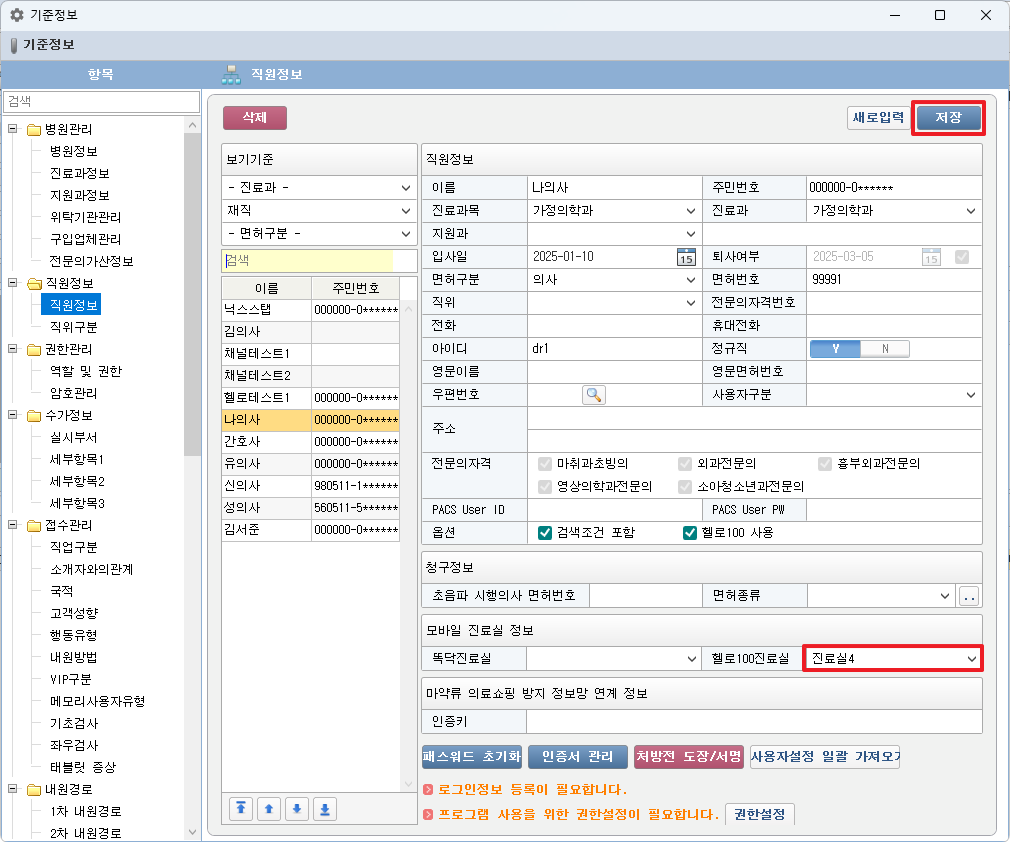Click the move-down arrow icon below staff list
1010x842 pixels.
pos(297,809)
